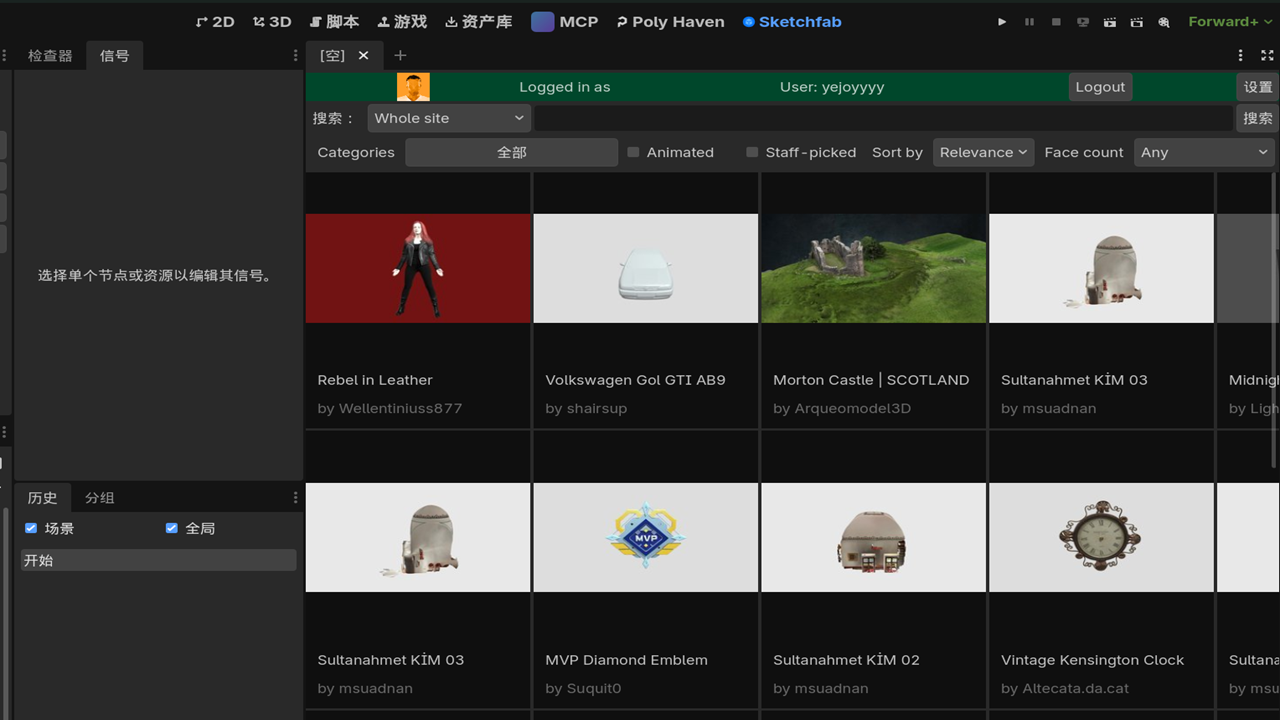Open scene tab bar three-dot menu
The image size is (1280, 720).
[x=1241, y=56]
